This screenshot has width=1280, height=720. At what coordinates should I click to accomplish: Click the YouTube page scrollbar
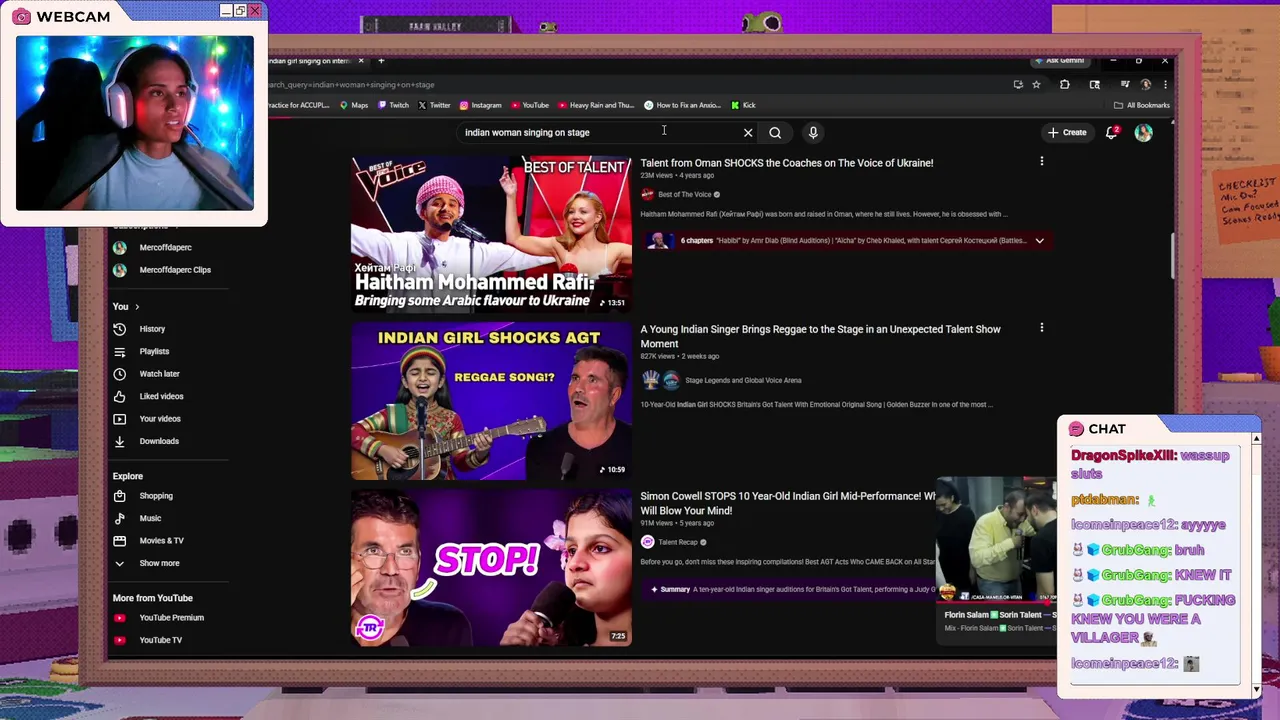[1174, 258]
